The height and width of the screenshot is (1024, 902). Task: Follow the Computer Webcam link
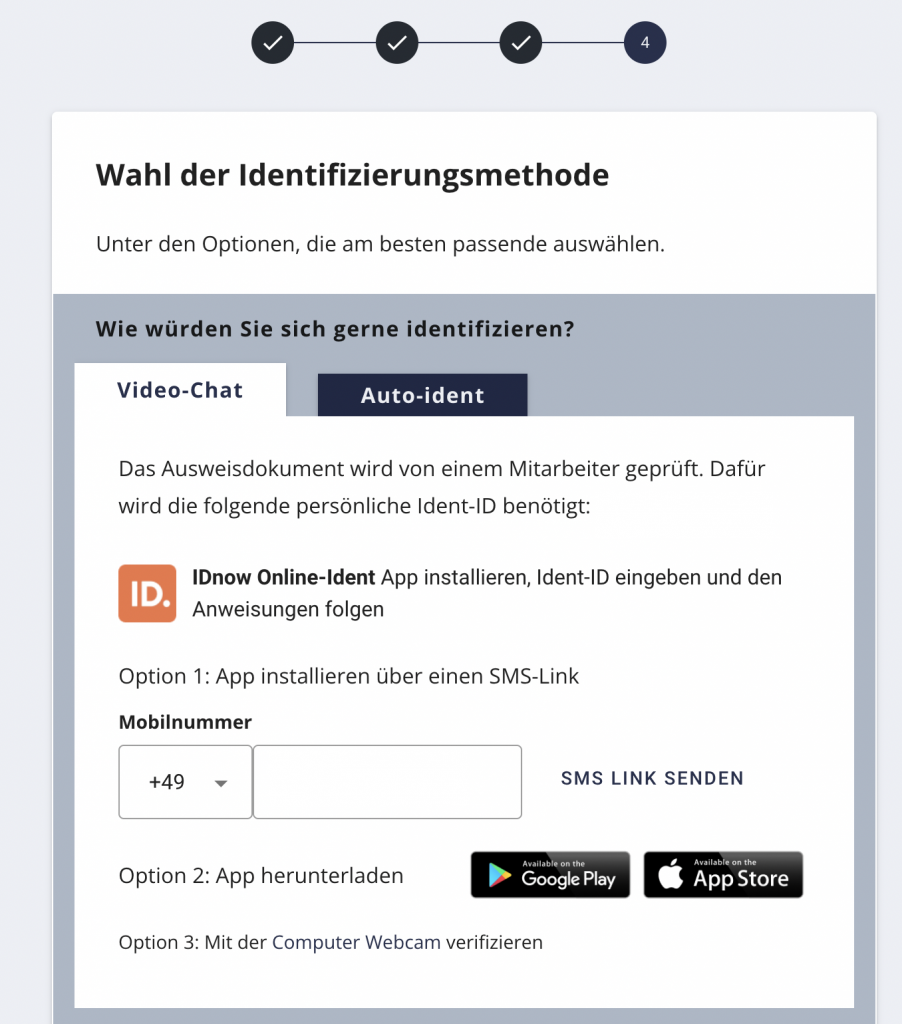[356, 942]
